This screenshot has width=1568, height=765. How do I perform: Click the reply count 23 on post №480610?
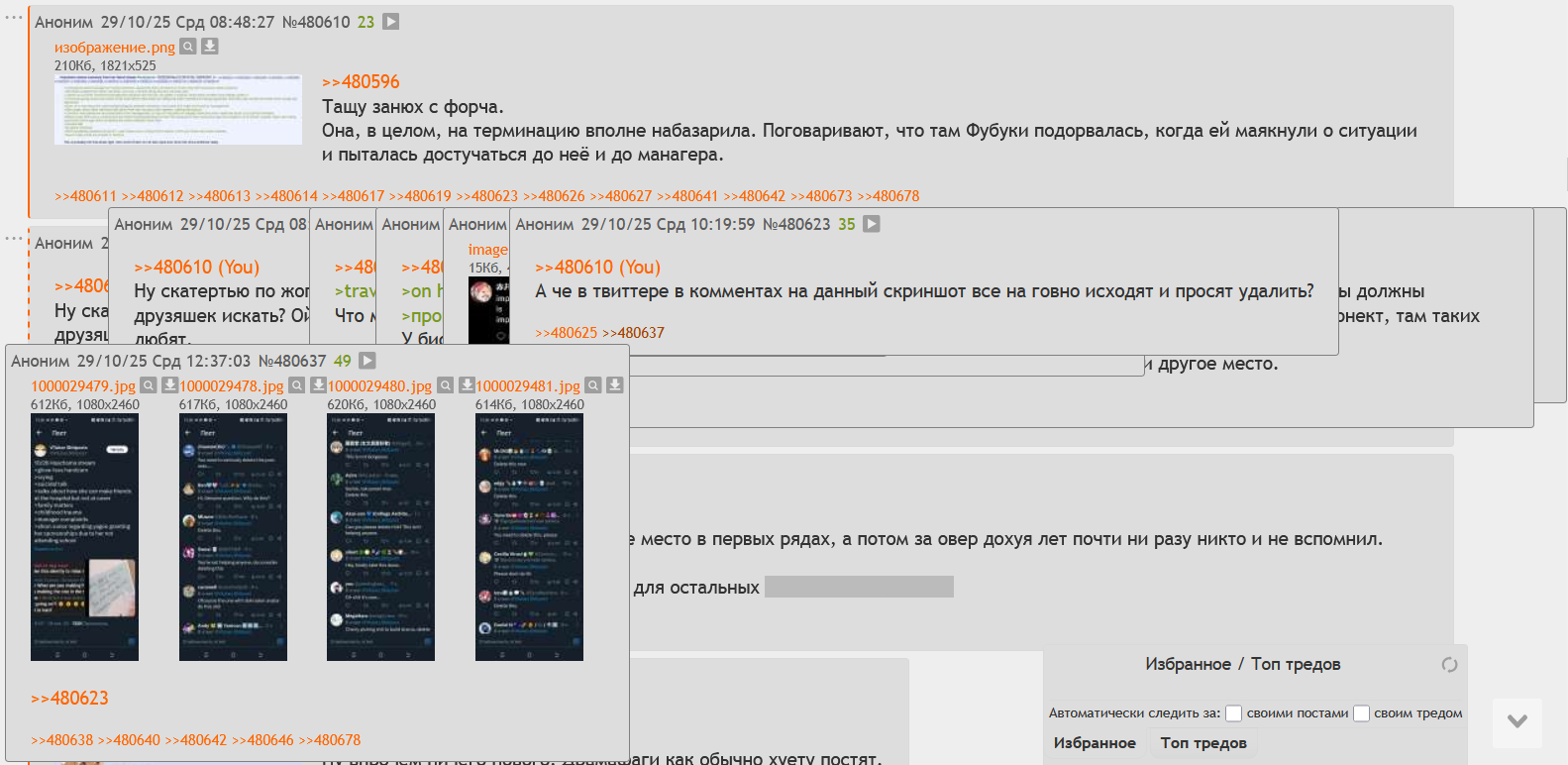click(x=366, y=22)
